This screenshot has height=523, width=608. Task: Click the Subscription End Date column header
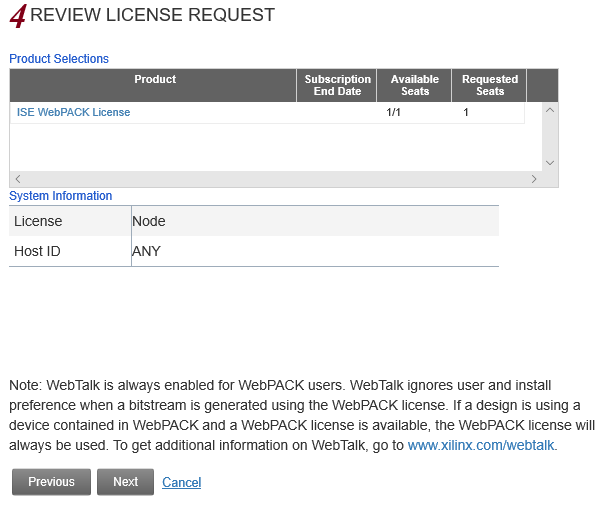337,85
